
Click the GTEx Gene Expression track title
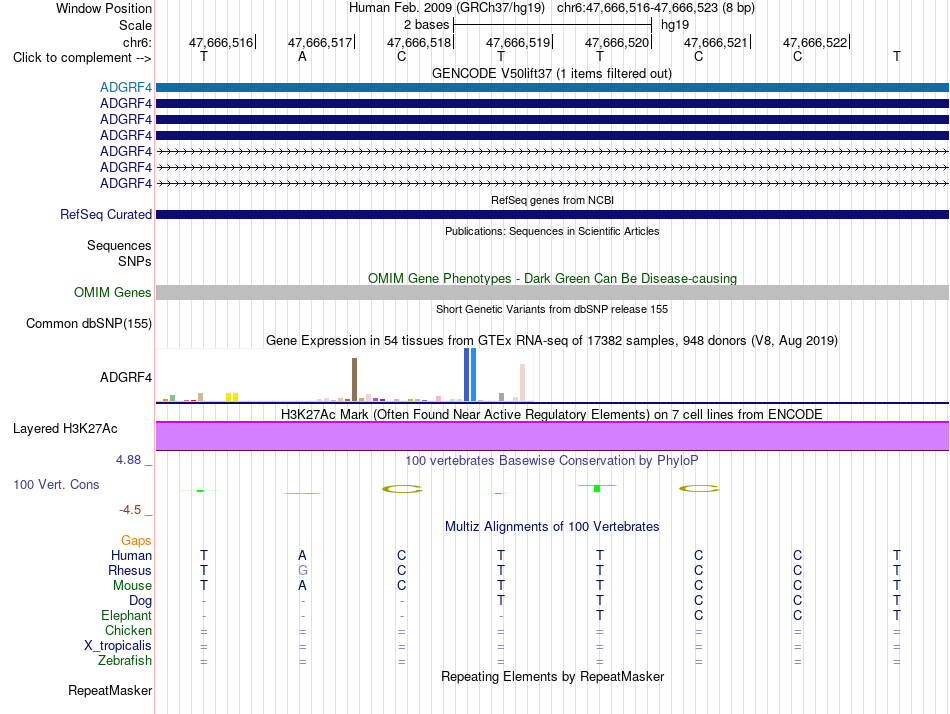[x=552, y=341]
